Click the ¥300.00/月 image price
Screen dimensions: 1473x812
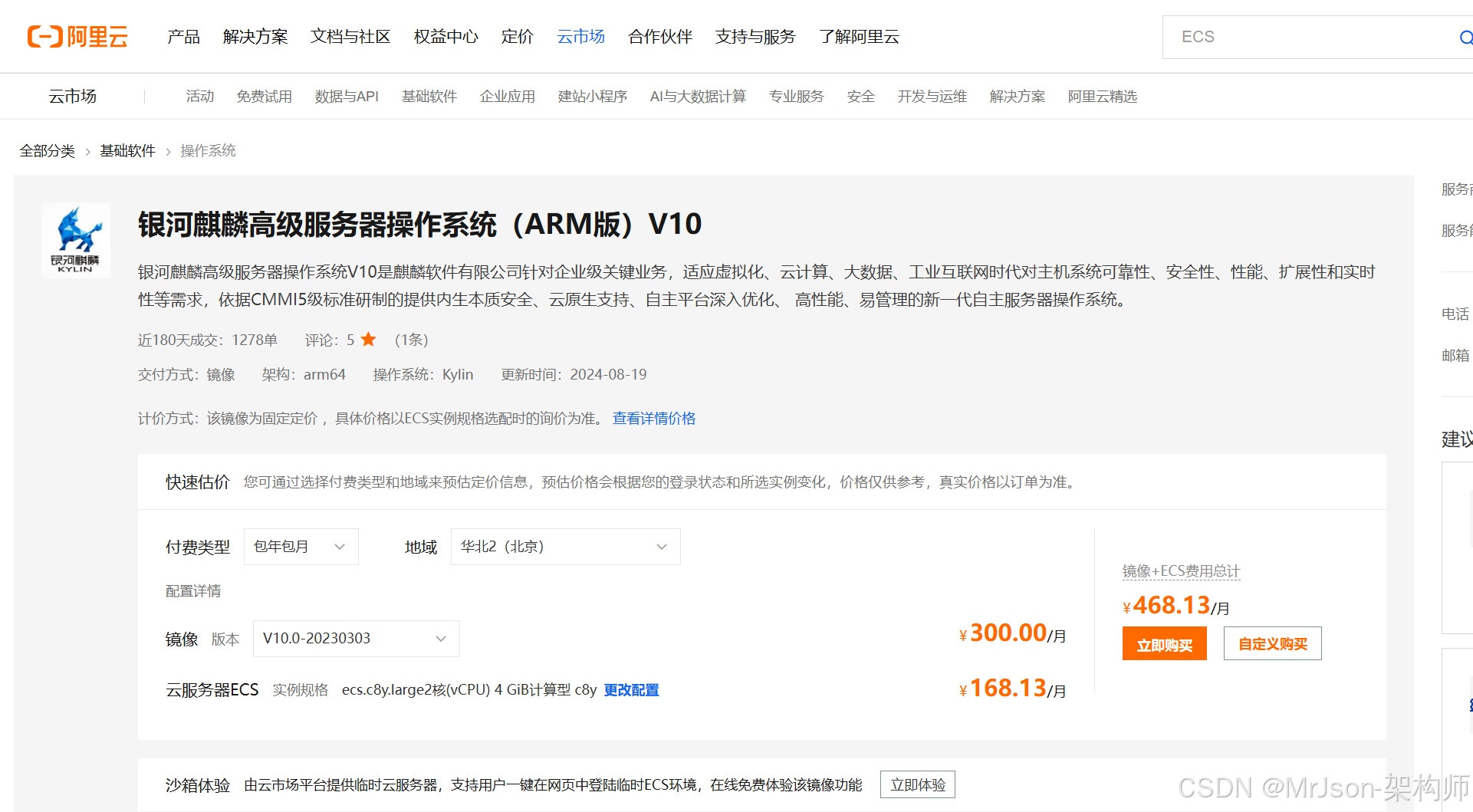point(1012,633)
